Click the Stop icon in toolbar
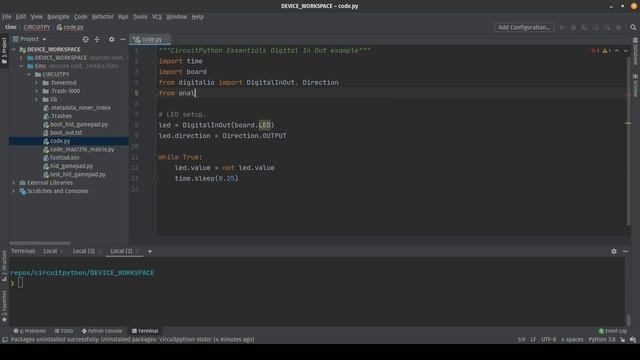The width and height of the screenshot is (640, 360). point(619,27)
